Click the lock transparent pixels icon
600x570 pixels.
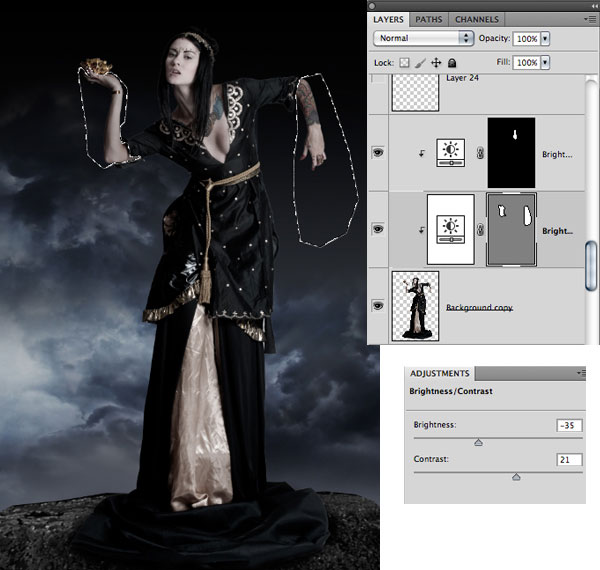(406, 62)
